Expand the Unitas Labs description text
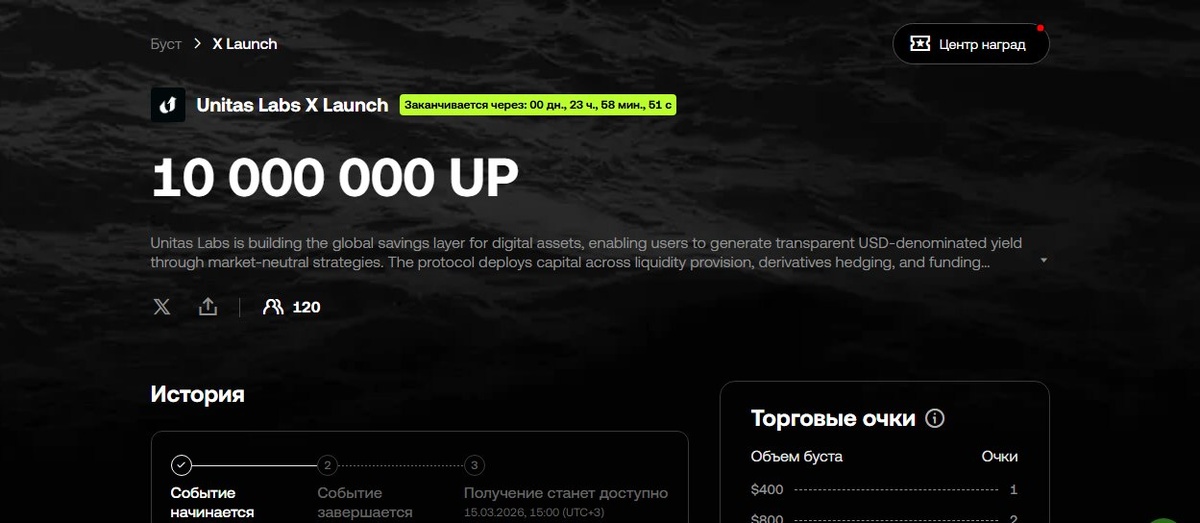 pos(1044,260)
